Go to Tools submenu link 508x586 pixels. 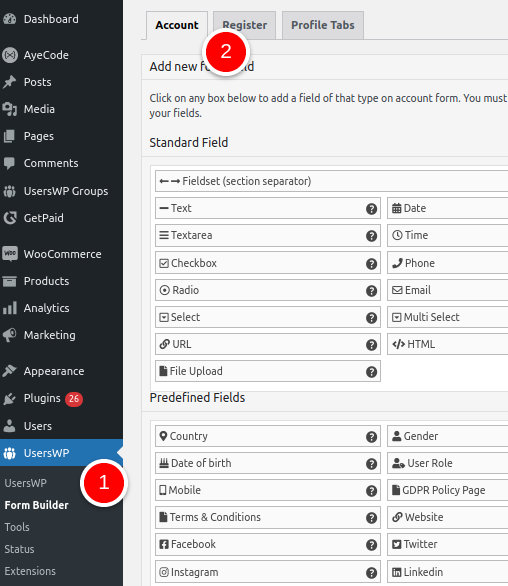17,527
